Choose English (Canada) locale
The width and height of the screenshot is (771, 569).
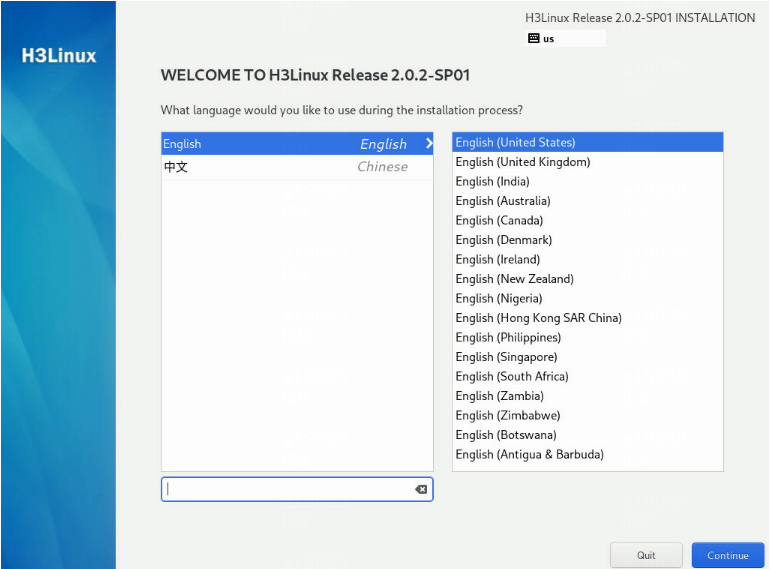(x=588, y=220)
